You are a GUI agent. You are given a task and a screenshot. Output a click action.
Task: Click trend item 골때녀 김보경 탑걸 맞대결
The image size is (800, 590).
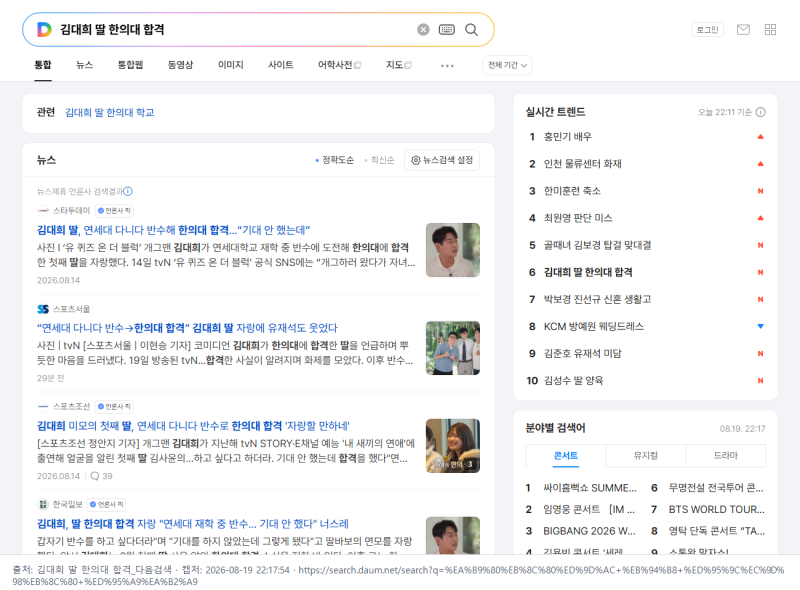597,245
